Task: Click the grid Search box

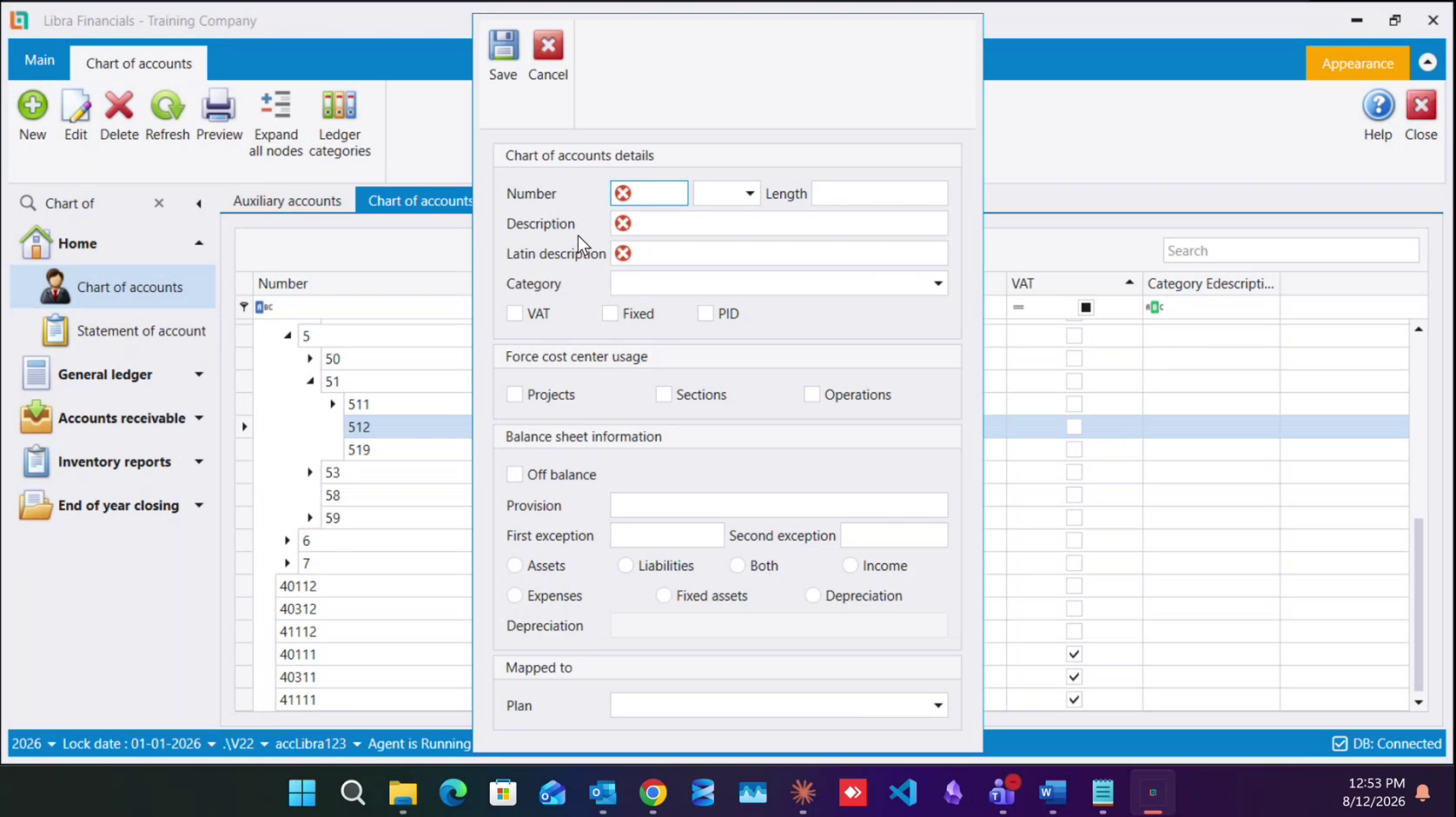Action: click(x=1291, y=251)
